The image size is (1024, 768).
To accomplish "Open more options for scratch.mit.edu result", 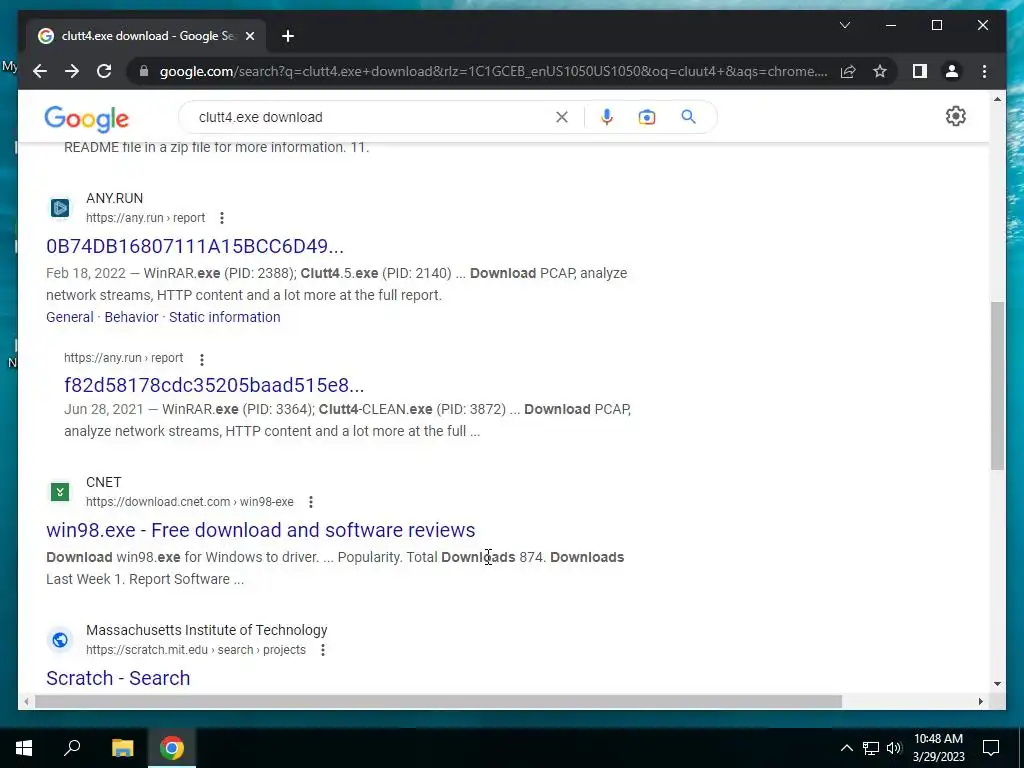I will point(323,650).
